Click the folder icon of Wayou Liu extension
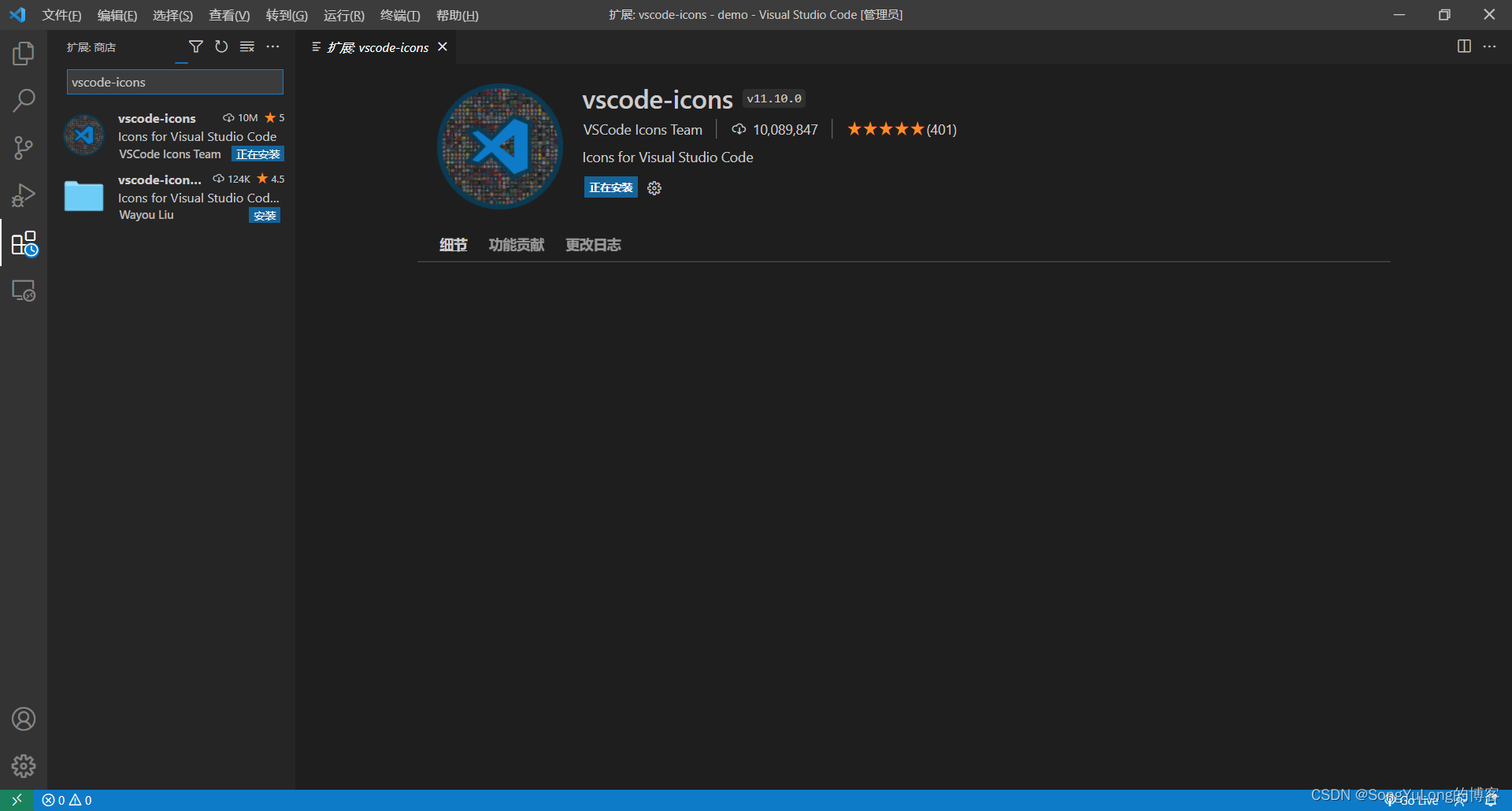Image resolution: width=1512 pixels, height=811 pixels. 83,196
